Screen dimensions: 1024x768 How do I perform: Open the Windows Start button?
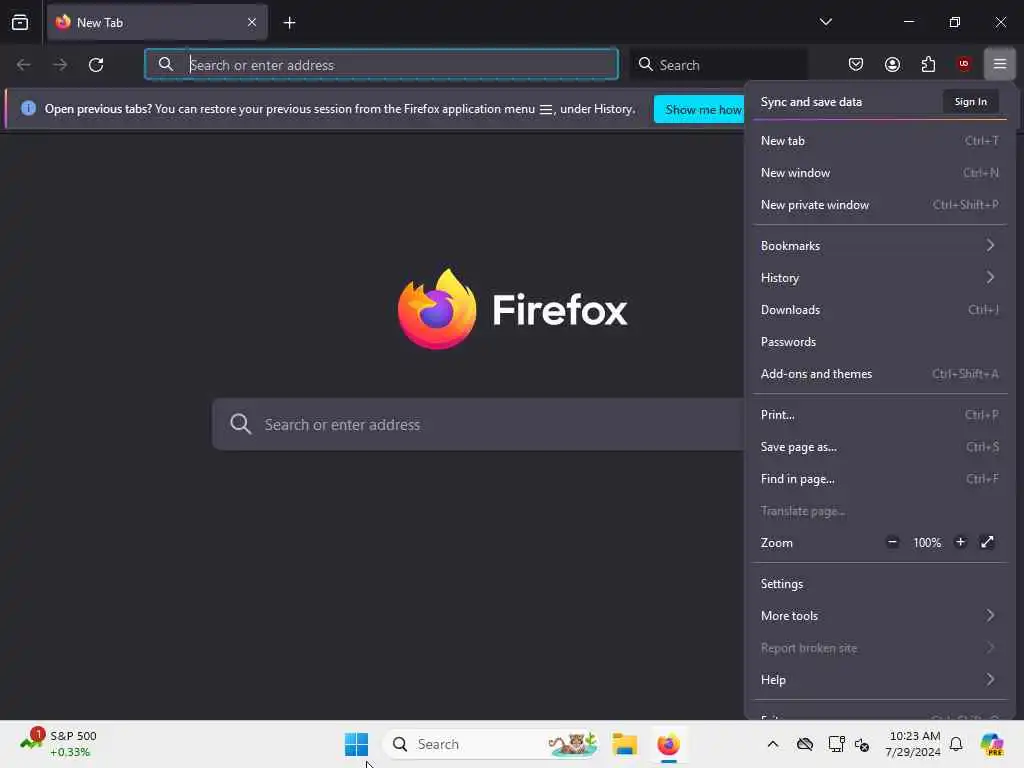(357, 744)
